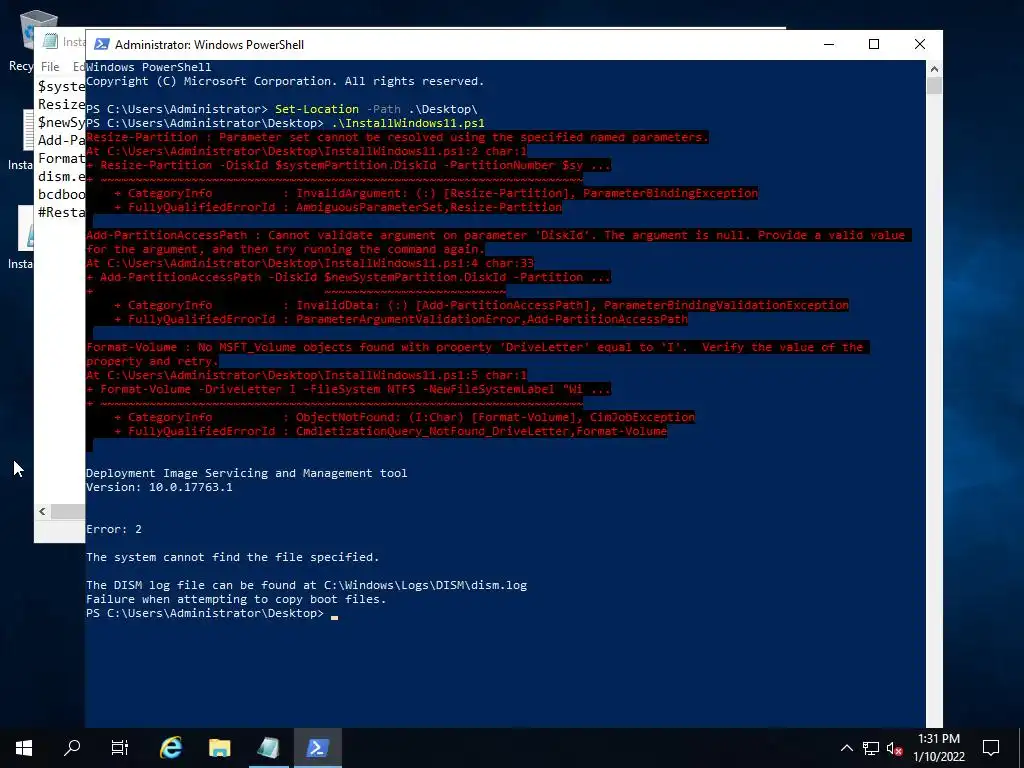The image size is (1024, 768).
Task: Open File Explorer from taskbar
Action: [219, 748]
